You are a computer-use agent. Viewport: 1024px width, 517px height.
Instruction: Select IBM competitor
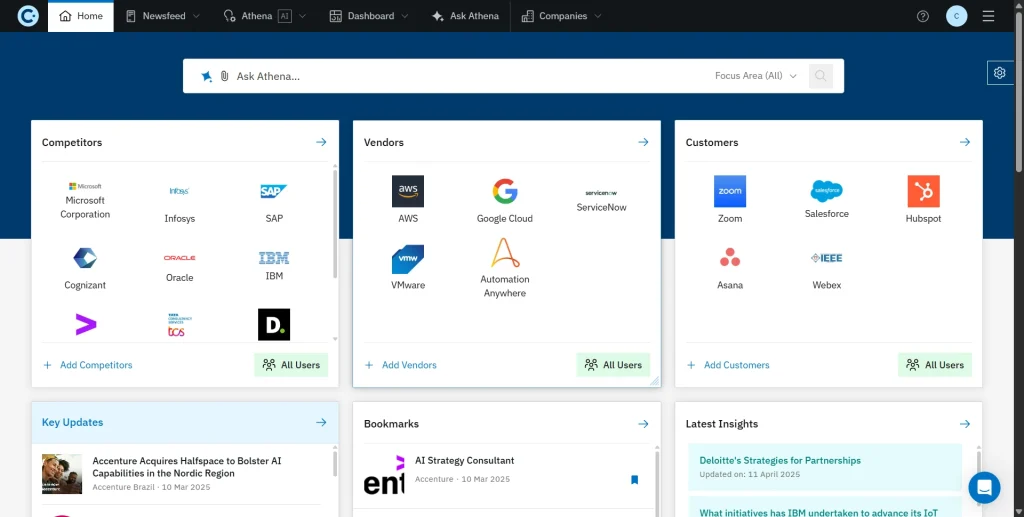[x=274, y=266]
